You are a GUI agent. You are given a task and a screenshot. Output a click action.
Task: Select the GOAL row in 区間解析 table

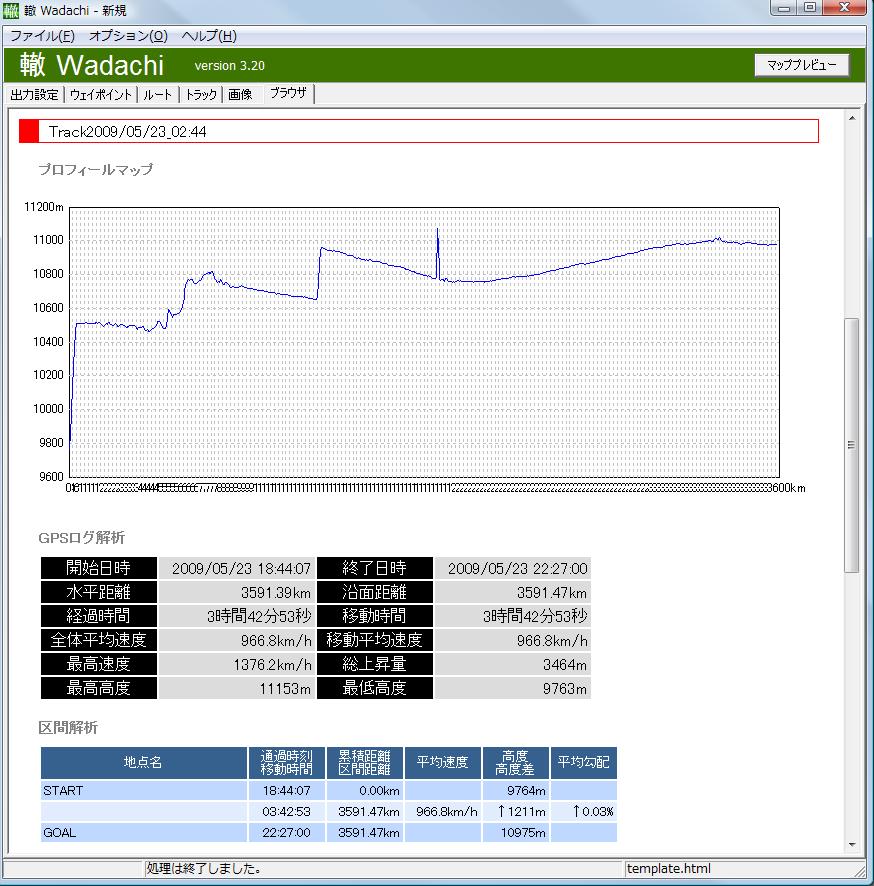(143, 832)
